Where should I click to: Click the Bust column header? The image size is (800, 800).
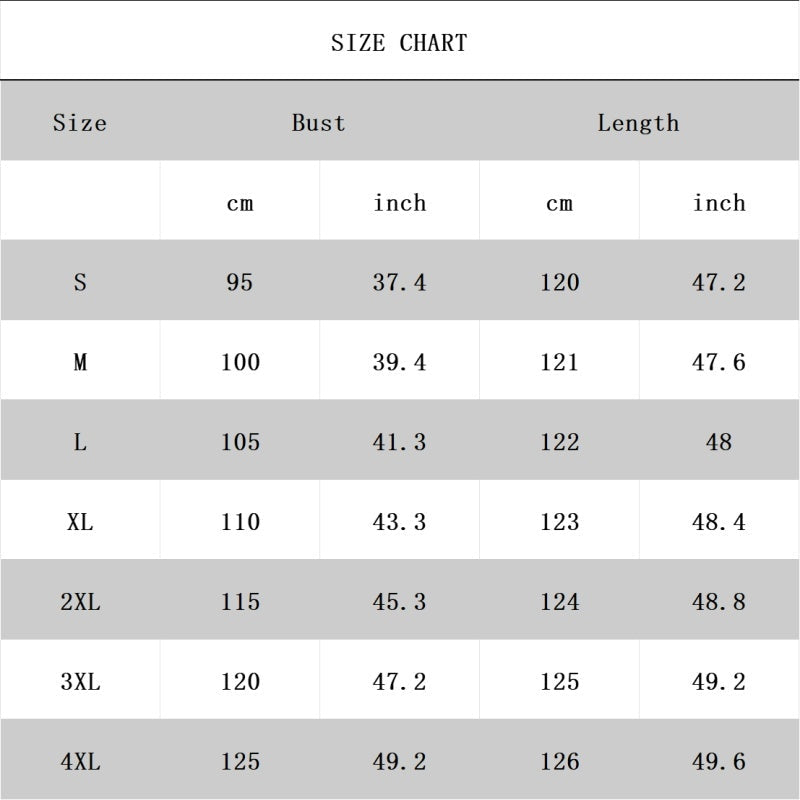tap(319, 123)
